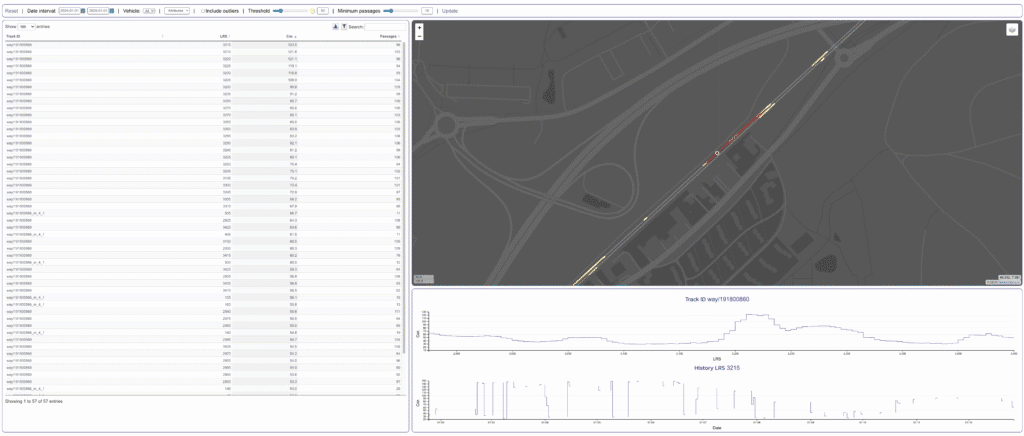Zoom out on the map
1024x436 pixels.
419,35
